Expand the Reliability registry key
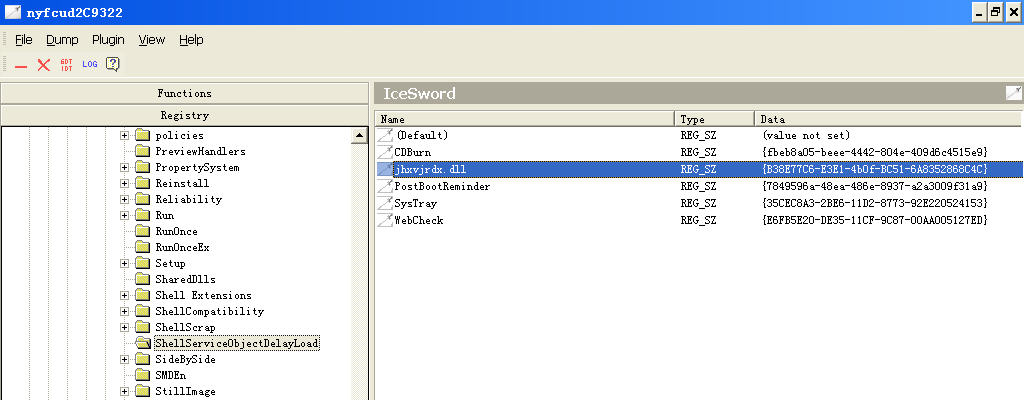 [x=124, y=200]
